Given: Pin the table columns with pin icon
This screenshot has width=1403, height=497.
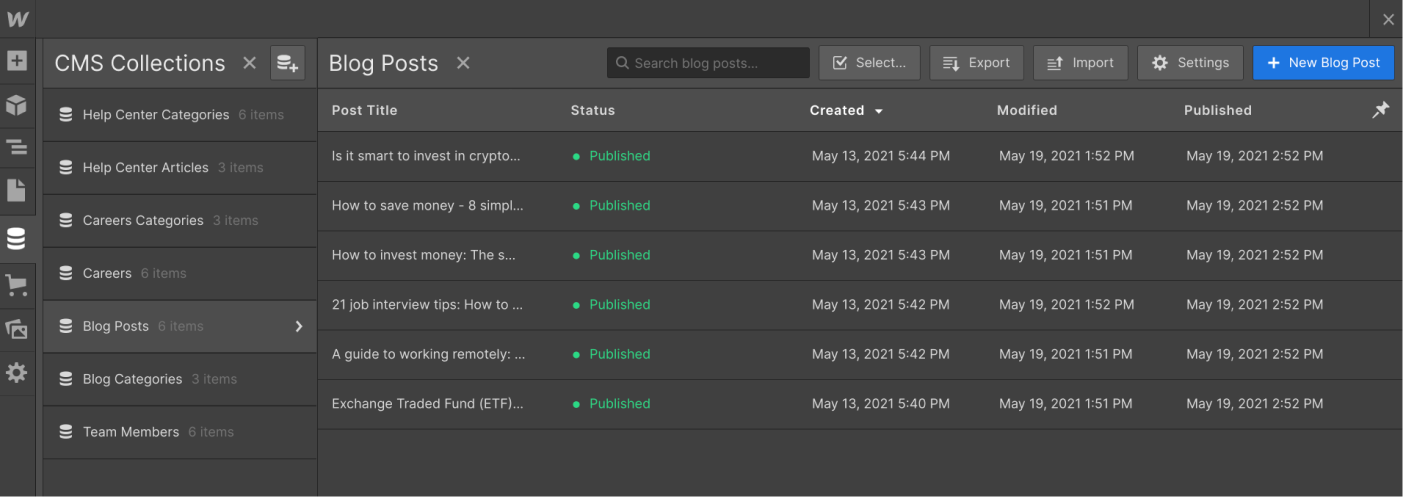Looking at the screenshot, I should [1380, 110].
